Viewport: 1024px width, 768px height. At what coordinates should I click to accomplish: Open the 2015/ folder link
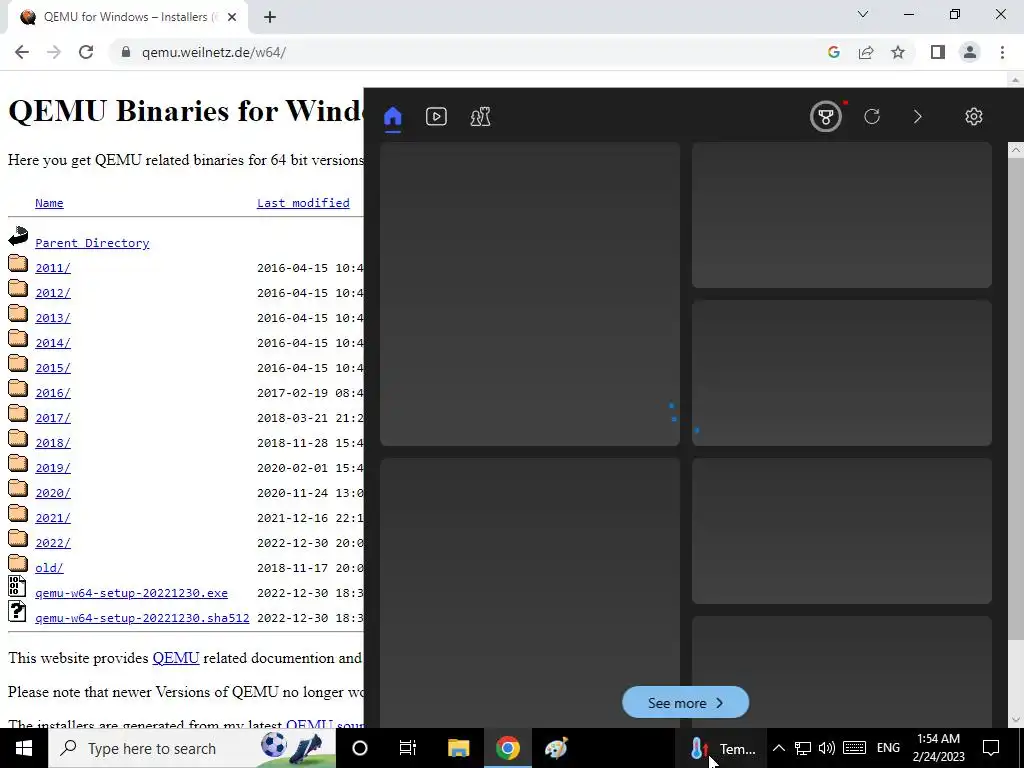point(53,368)
